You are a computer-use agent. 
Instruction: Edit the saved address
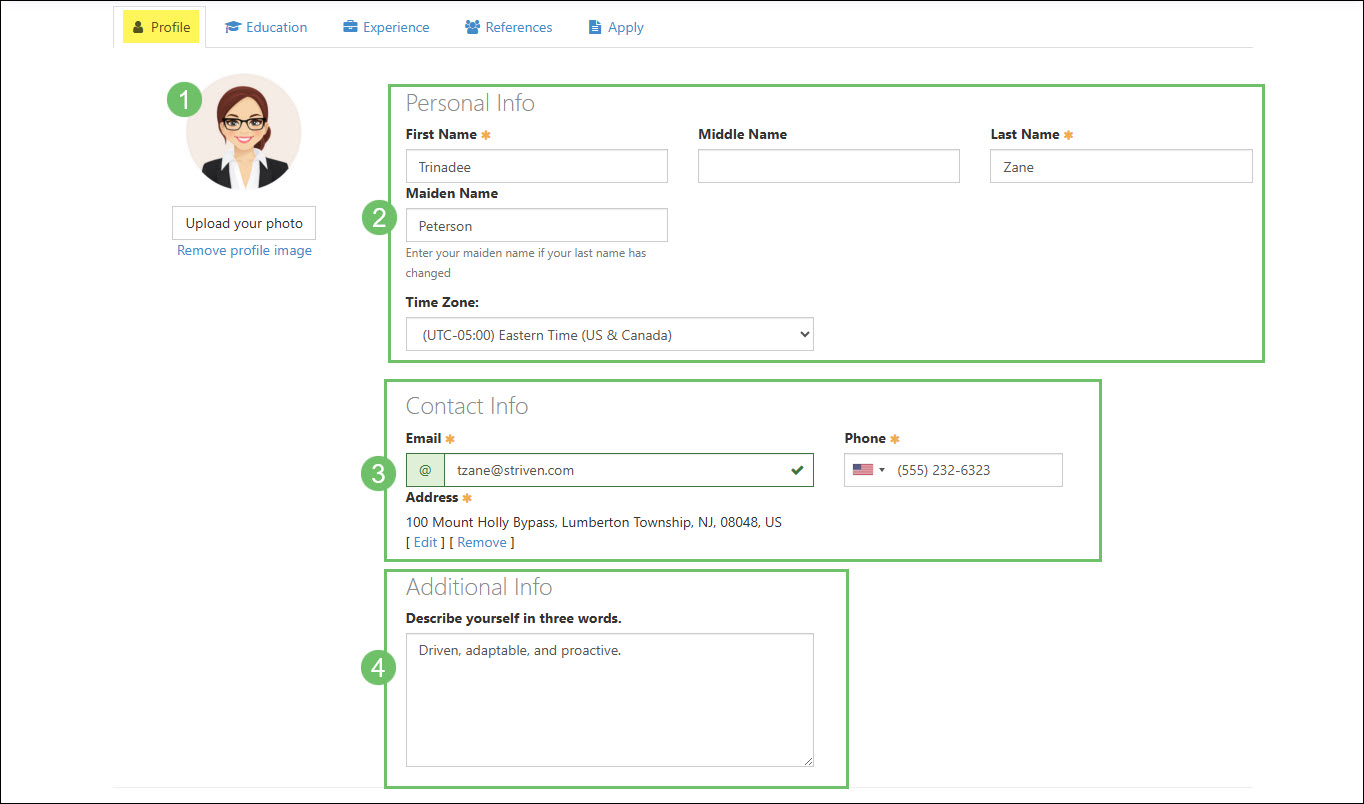pos(425,542)
